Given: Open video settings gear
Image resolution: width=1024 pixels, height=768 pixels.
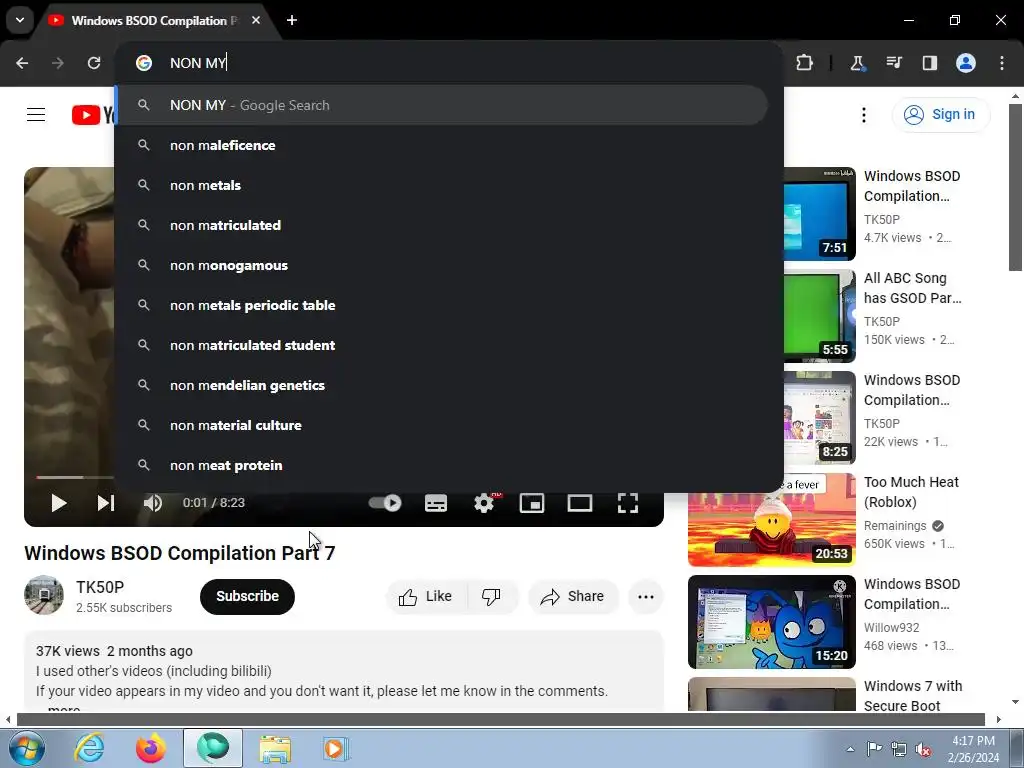Looking at the screenshot, I should [x=484, y=503].
